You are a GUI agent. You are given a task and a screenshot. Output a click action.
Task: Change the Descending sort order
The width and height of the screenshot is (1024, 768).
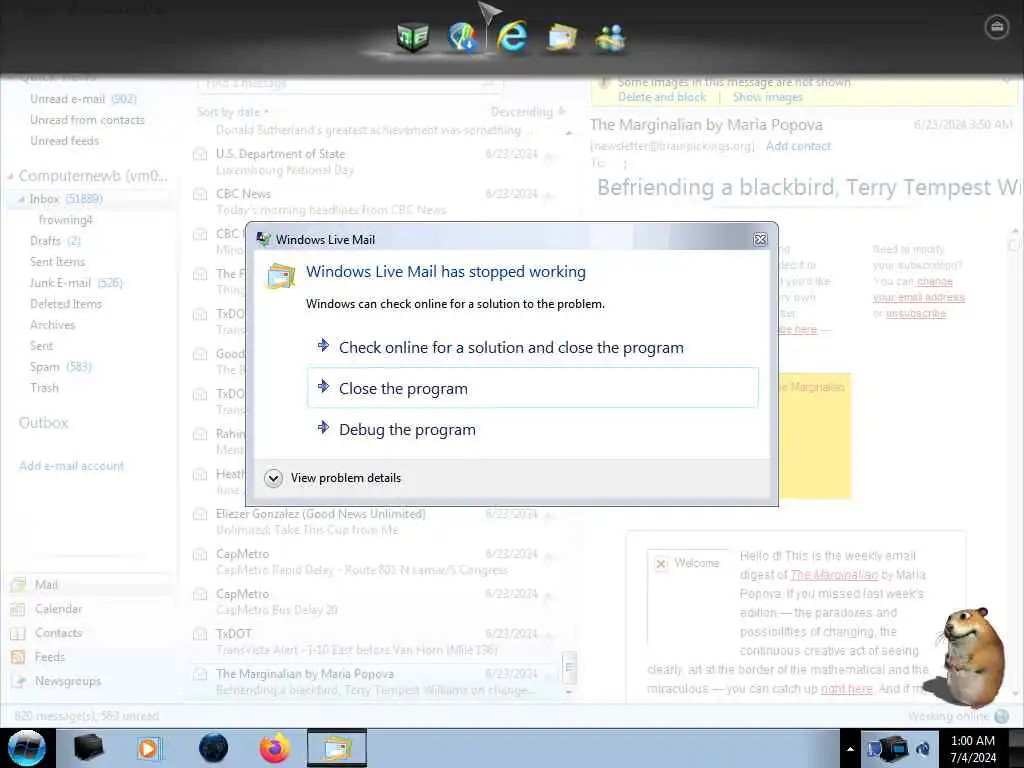coord(527,112)
